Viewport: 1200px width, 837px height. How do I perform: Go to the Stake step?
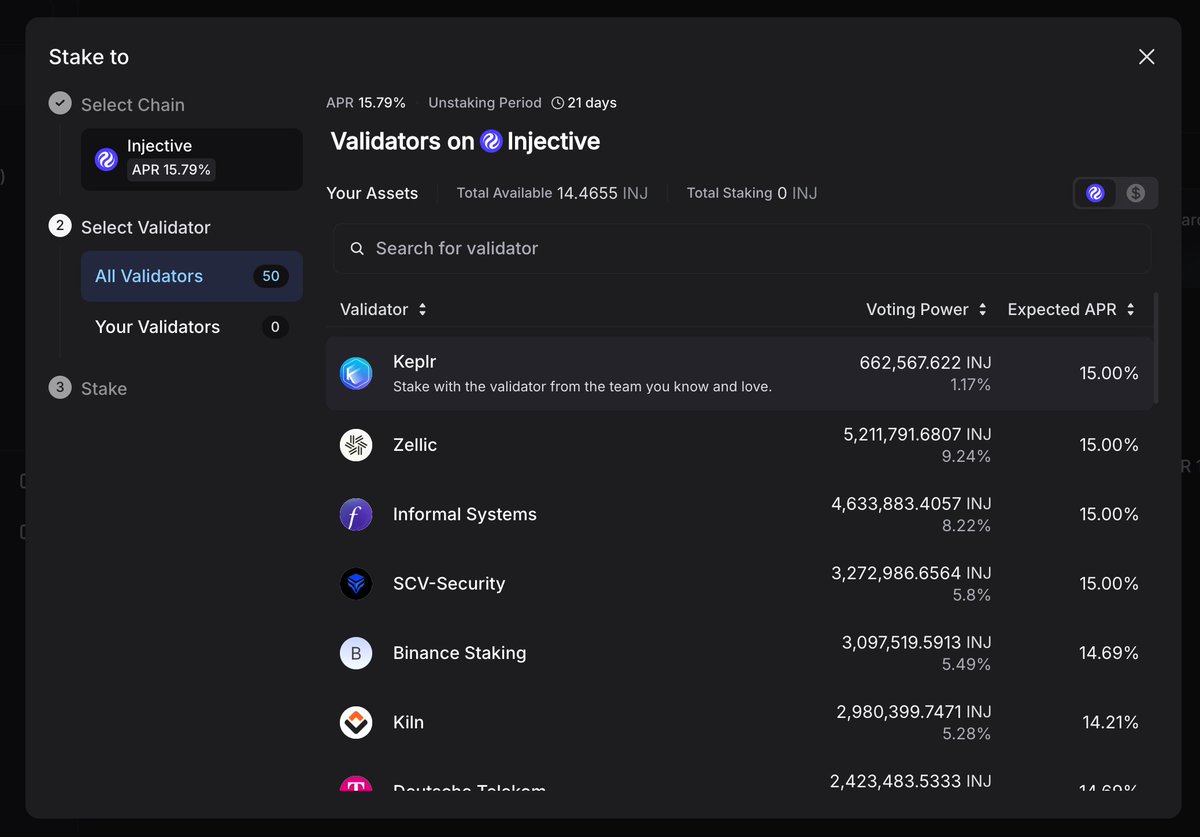(88, 388)
